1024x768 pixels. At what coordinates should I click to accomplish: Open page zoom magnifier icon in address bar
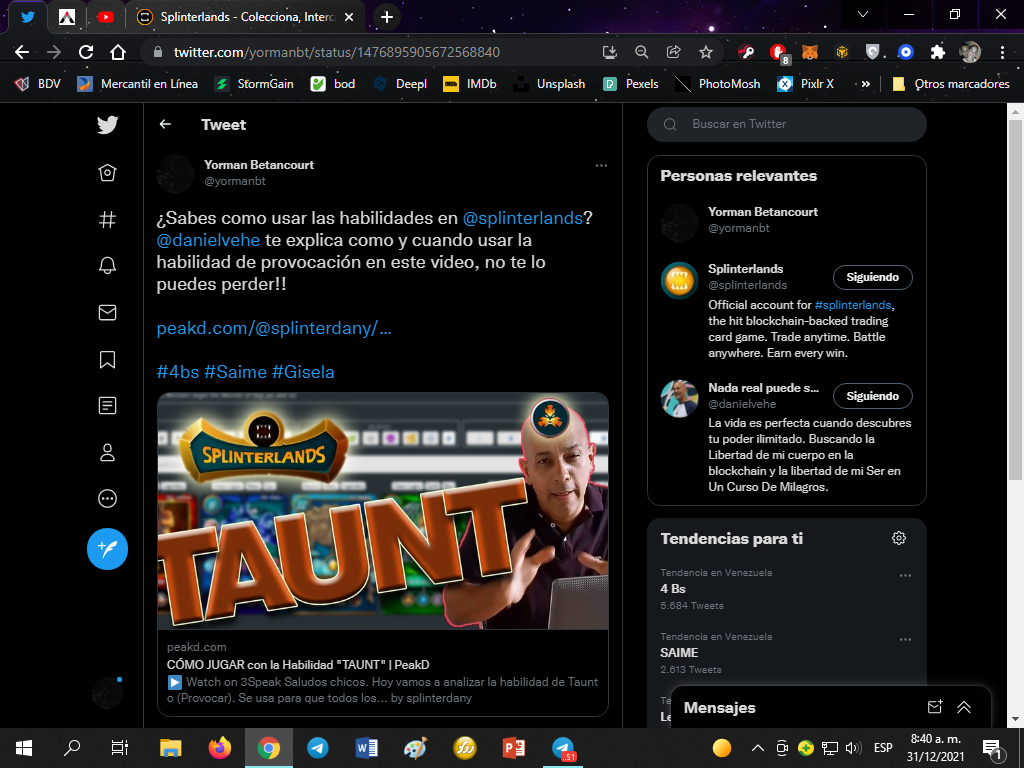[x=642, y=52]
